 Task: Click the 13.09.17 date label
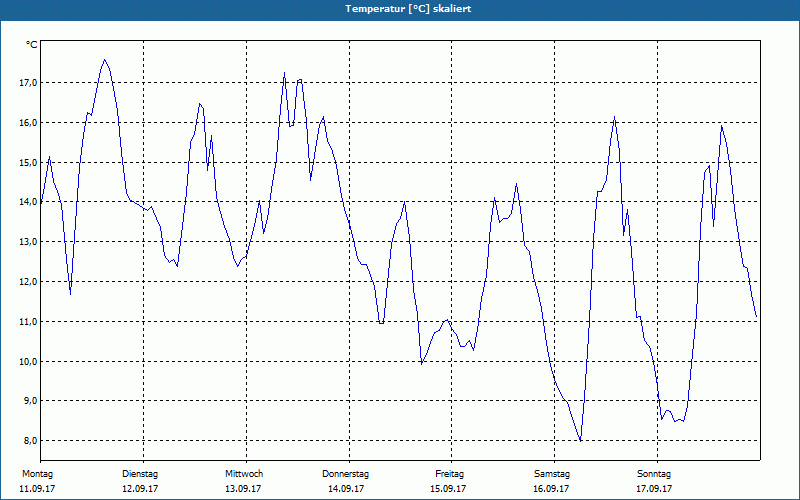click(243, 489)
